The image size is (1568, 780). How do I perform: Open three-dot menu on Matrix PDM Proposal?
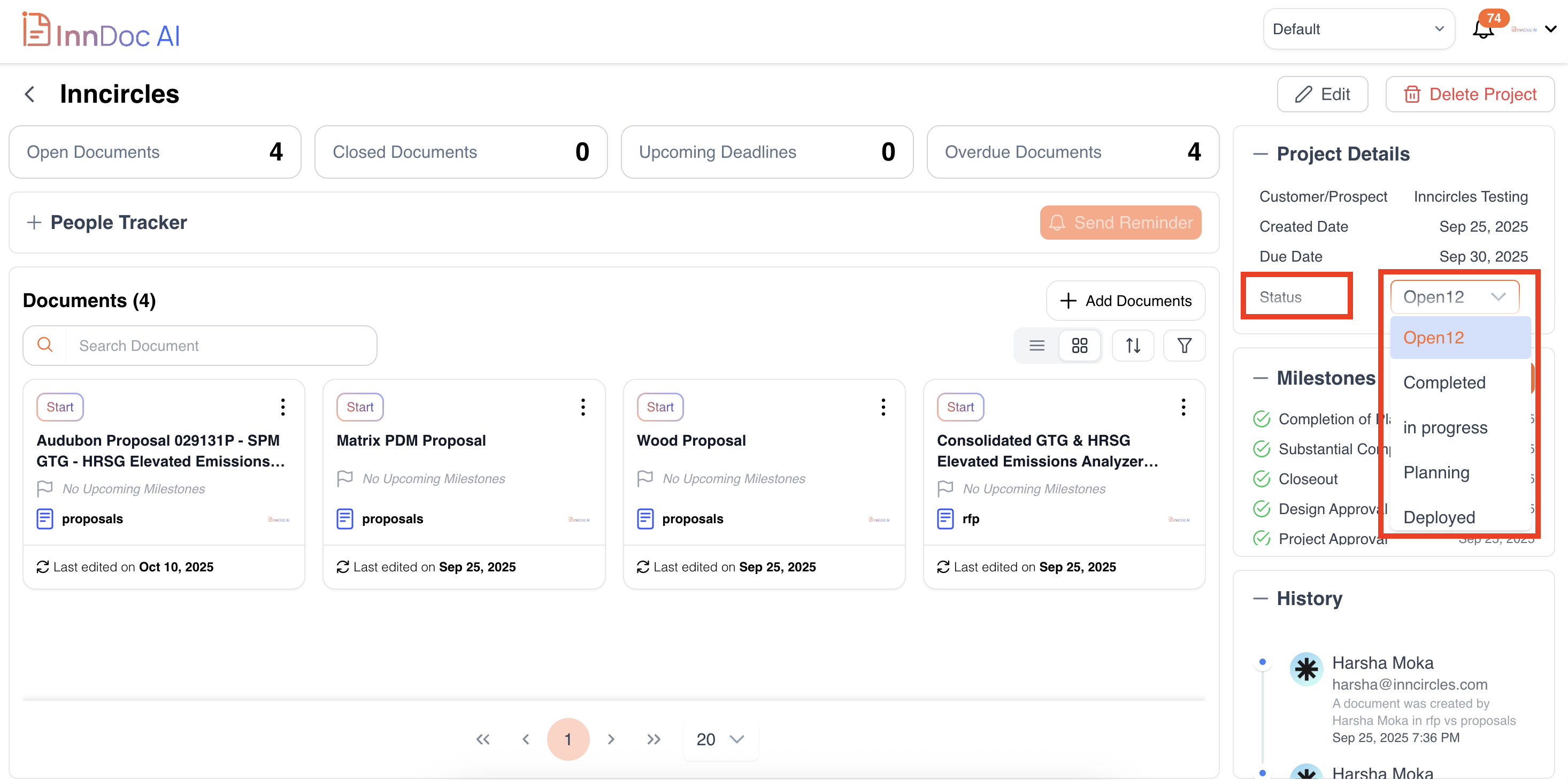[582, 407]
